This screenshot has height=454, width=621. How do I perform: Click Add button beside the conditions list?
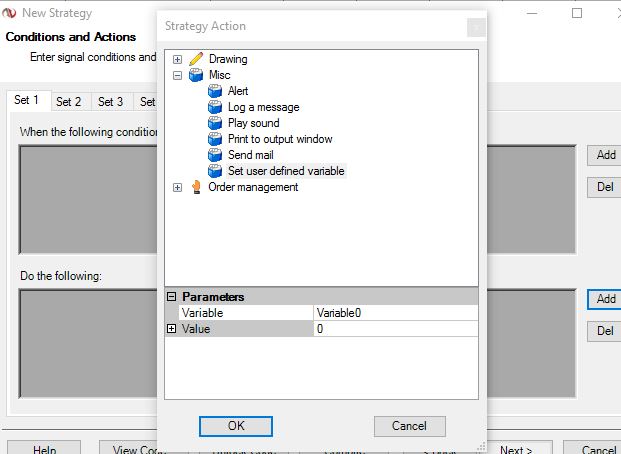pos(606,155)
